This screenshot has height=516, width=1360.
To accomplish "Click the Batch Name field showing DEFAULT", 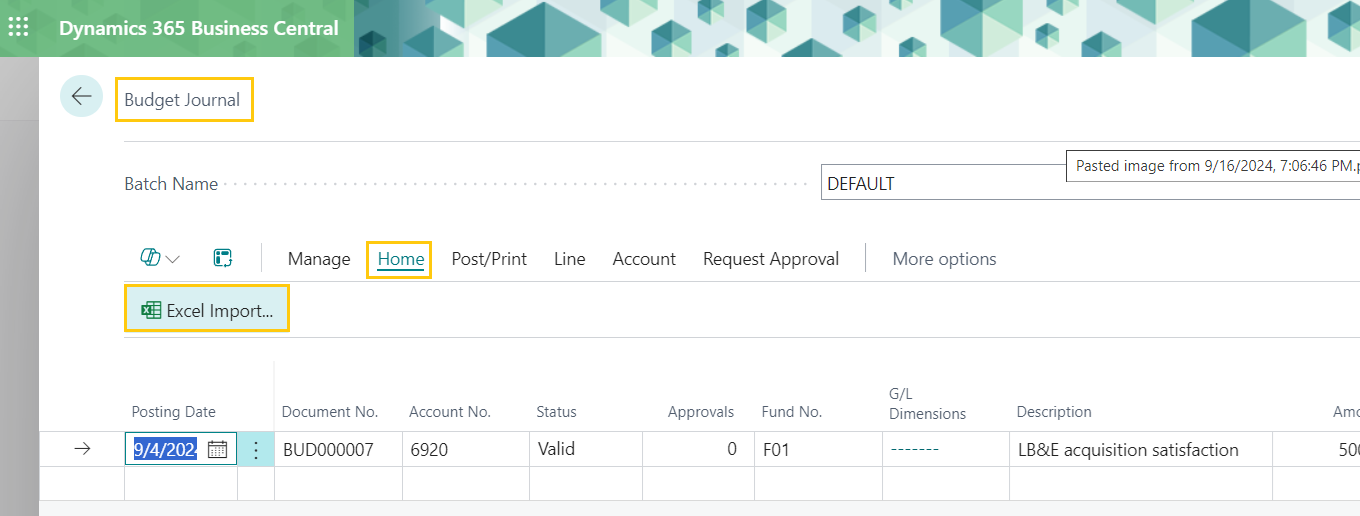I will (x=1090, y=184).
